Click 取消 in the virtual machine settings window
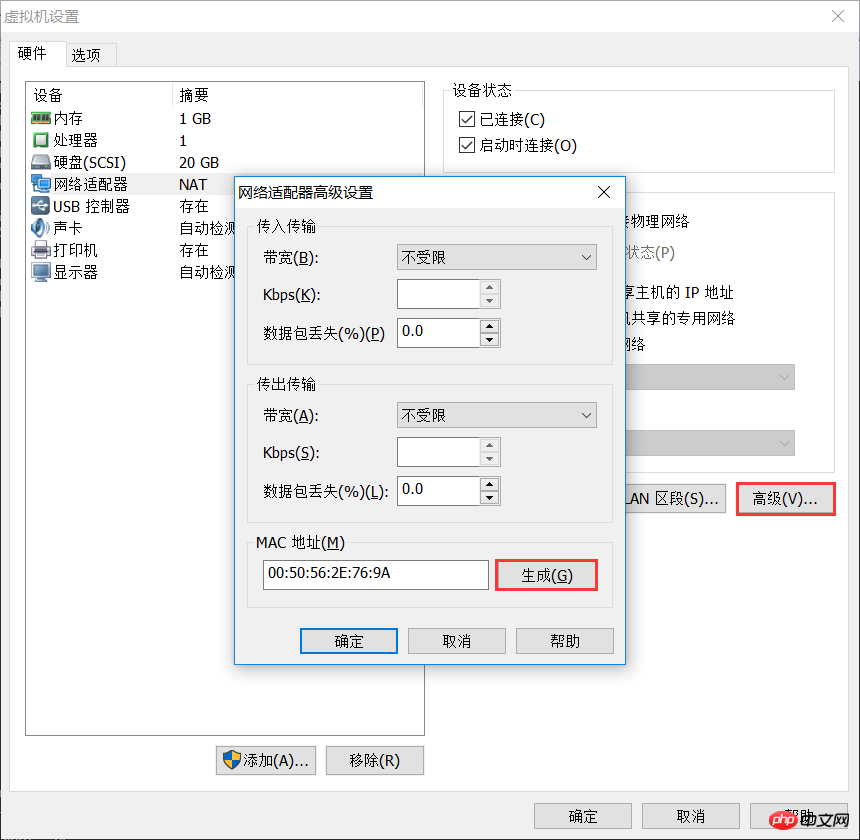 [691, 816]
